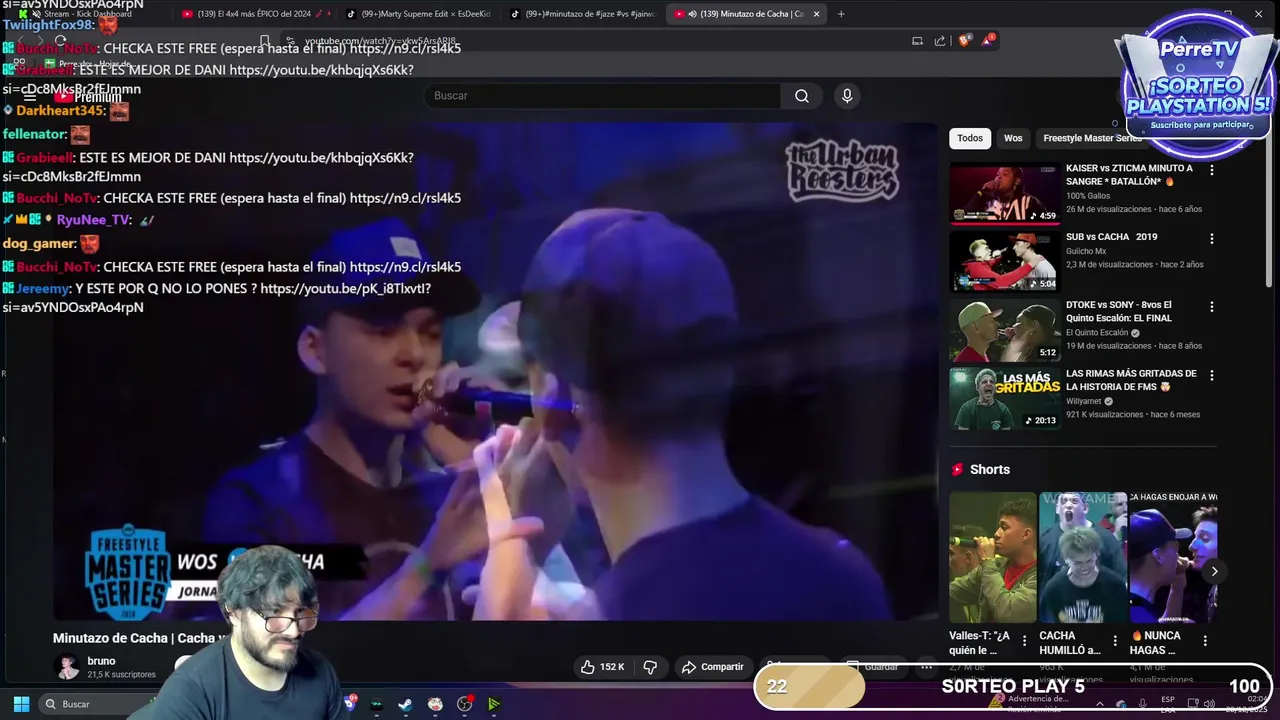Activate voice search microphone icon

pyautogui.click(x=847, y=96)
